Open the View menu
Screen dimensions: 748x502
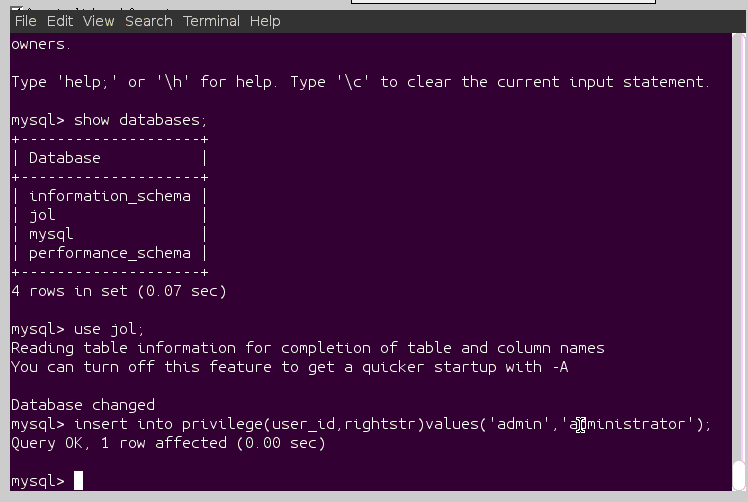tap(98, 21)
